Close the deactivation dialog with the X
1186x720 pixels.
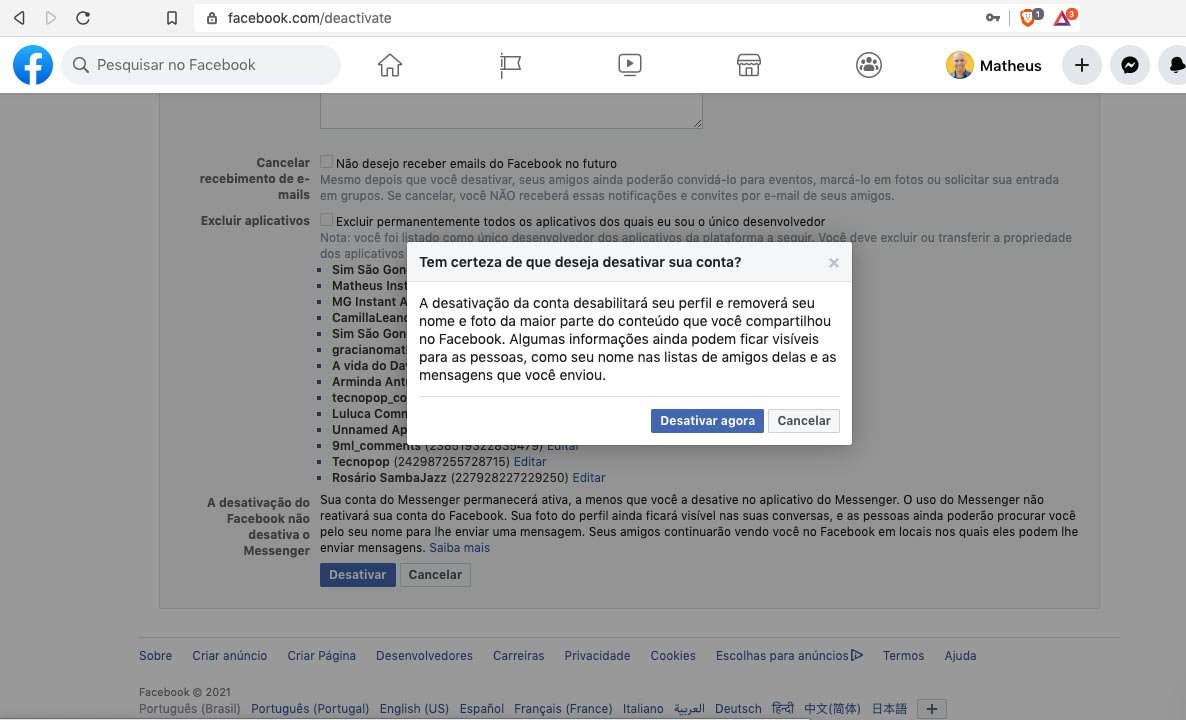tap(834, 263)
